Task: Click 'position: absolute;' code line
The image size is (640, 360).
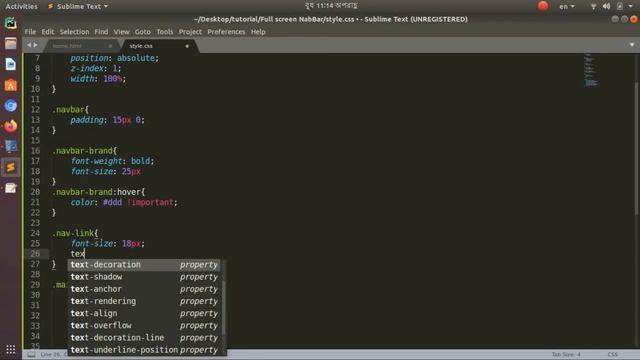Action: point(114,58)
